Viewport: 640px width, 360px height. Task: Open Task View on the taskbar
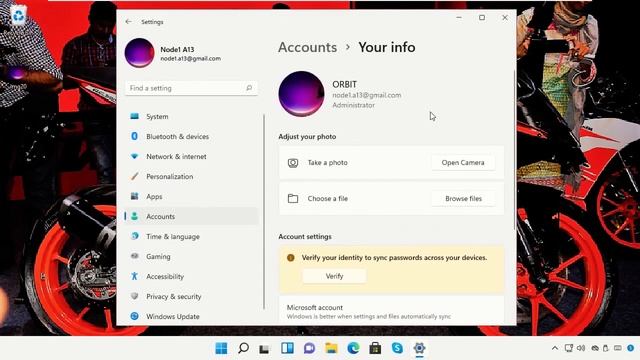tap(265, 348)
